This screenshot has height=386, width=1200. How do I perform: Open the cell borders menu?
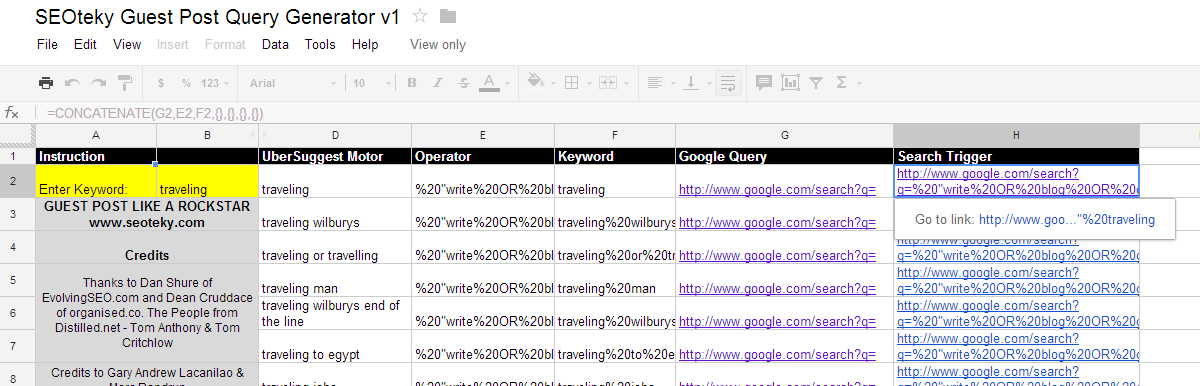tap(571, 83)
